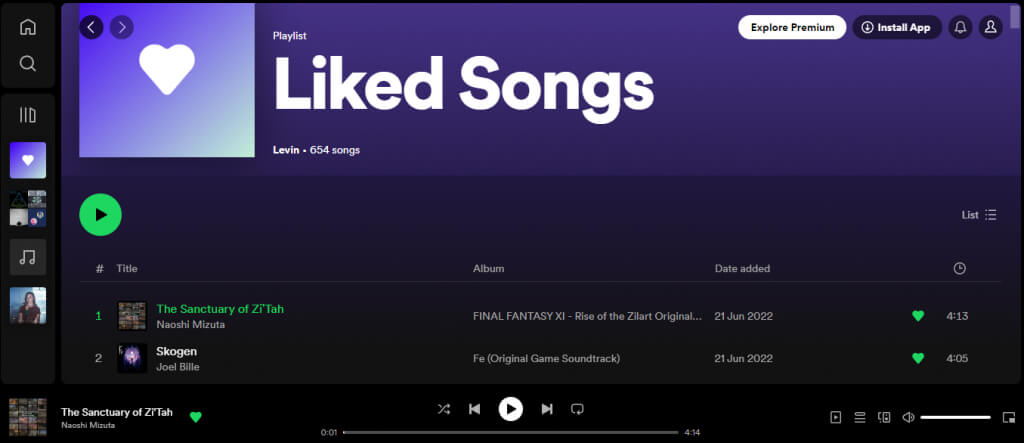This screenshot has height=443, width=1024.
Task: Unlike the song Skogen
Action: 918,358
